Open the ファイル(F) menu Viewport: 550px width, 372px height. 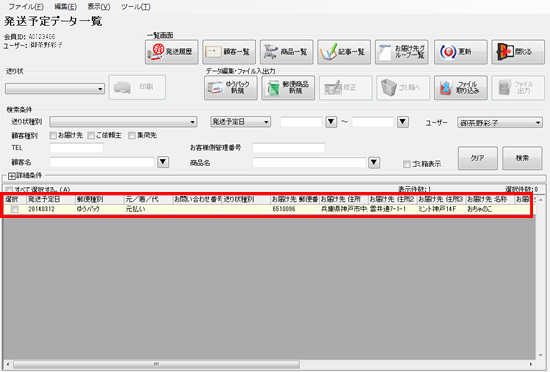26,7
